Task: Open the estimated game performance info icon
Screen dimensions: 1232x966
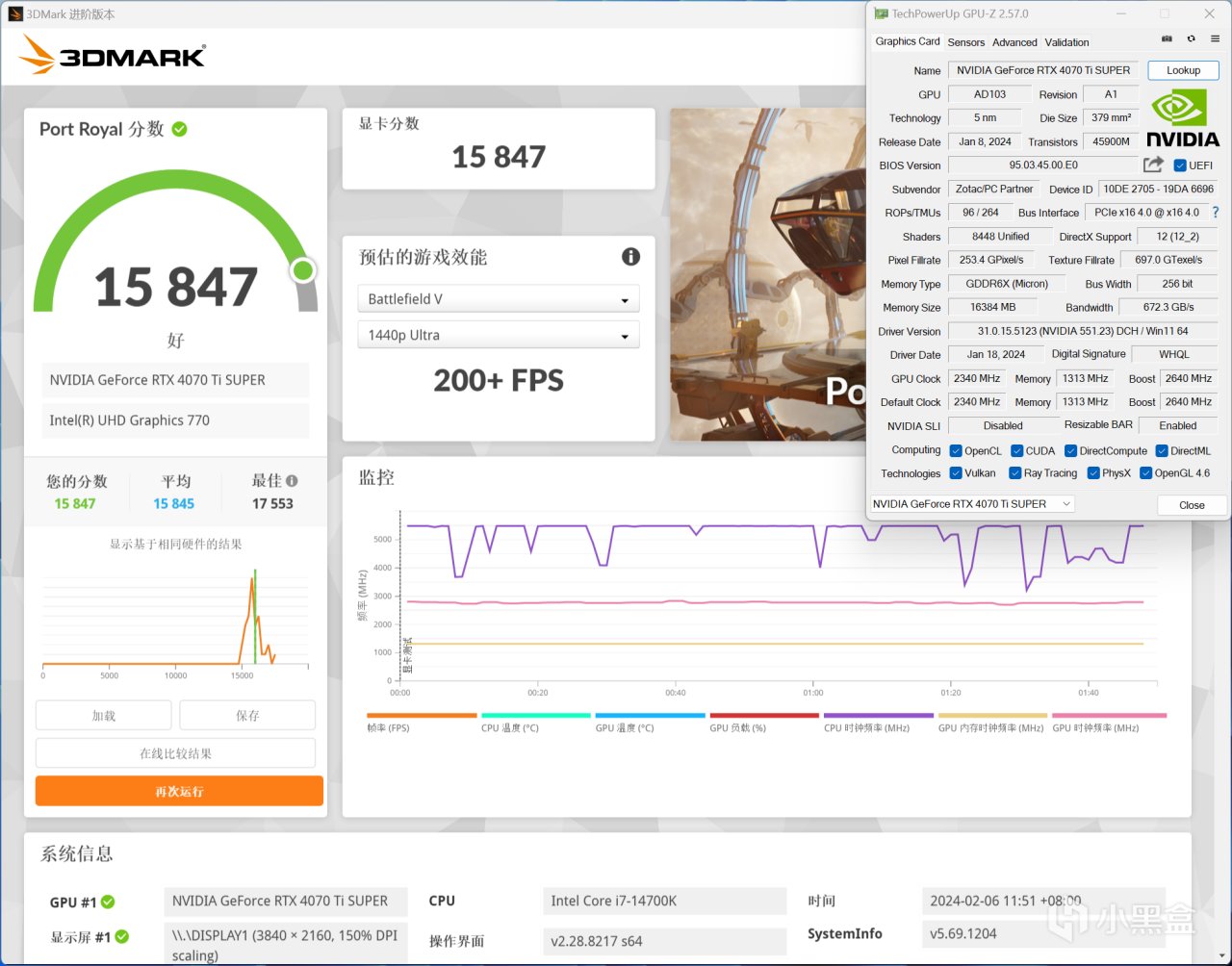Action: [x=630, y=257]
